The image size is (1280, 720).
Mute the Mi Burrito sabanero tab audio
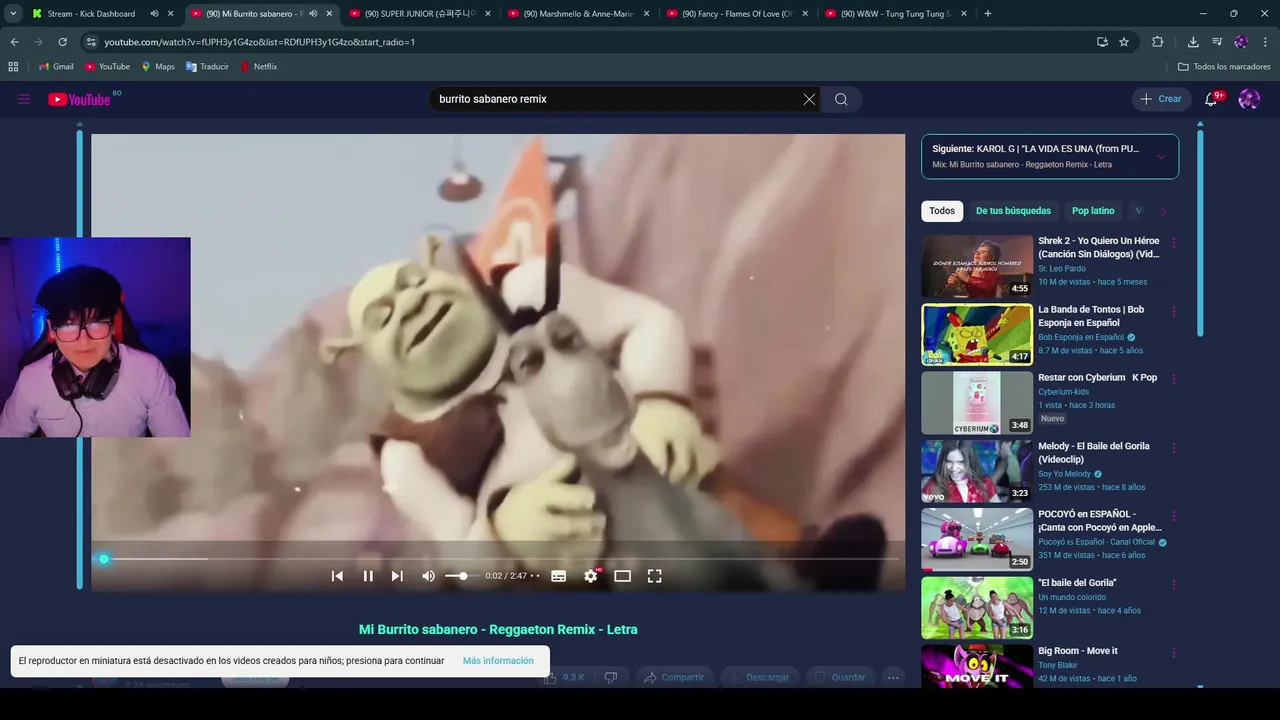[313, 14]
